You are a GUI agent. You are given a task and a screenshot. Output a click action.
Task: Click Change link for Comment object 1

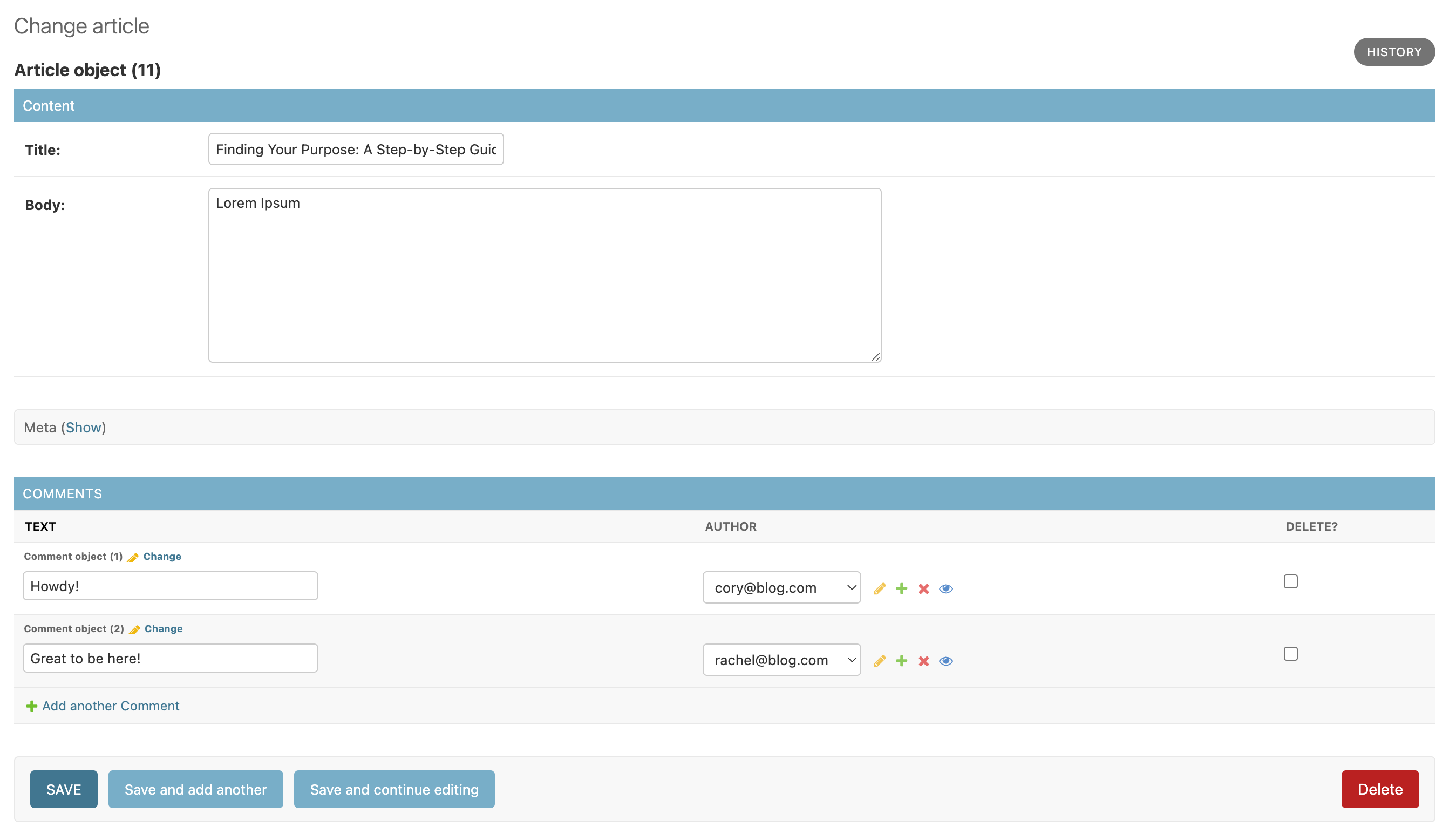pyautogui.click(x=162, y=556)
